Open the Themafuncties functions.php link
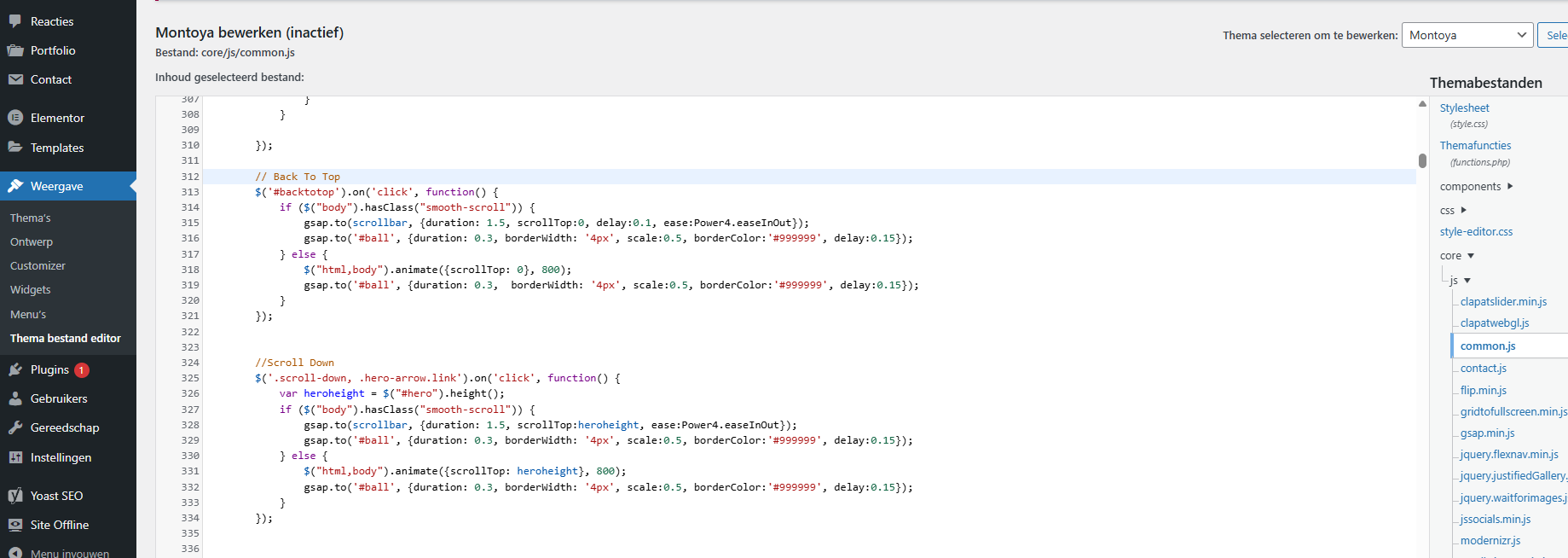The width and height of the screenshot is (1568, 558). click(1475, 145)
